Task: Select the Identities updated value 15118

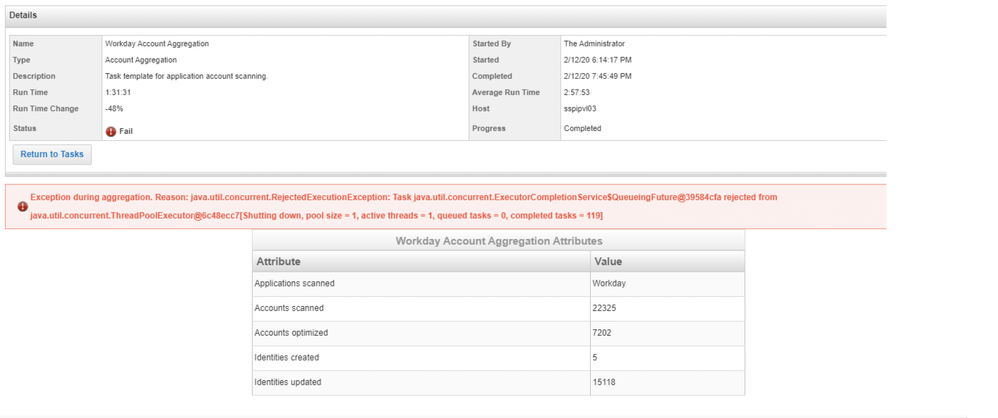Action: tap(605, 382)
